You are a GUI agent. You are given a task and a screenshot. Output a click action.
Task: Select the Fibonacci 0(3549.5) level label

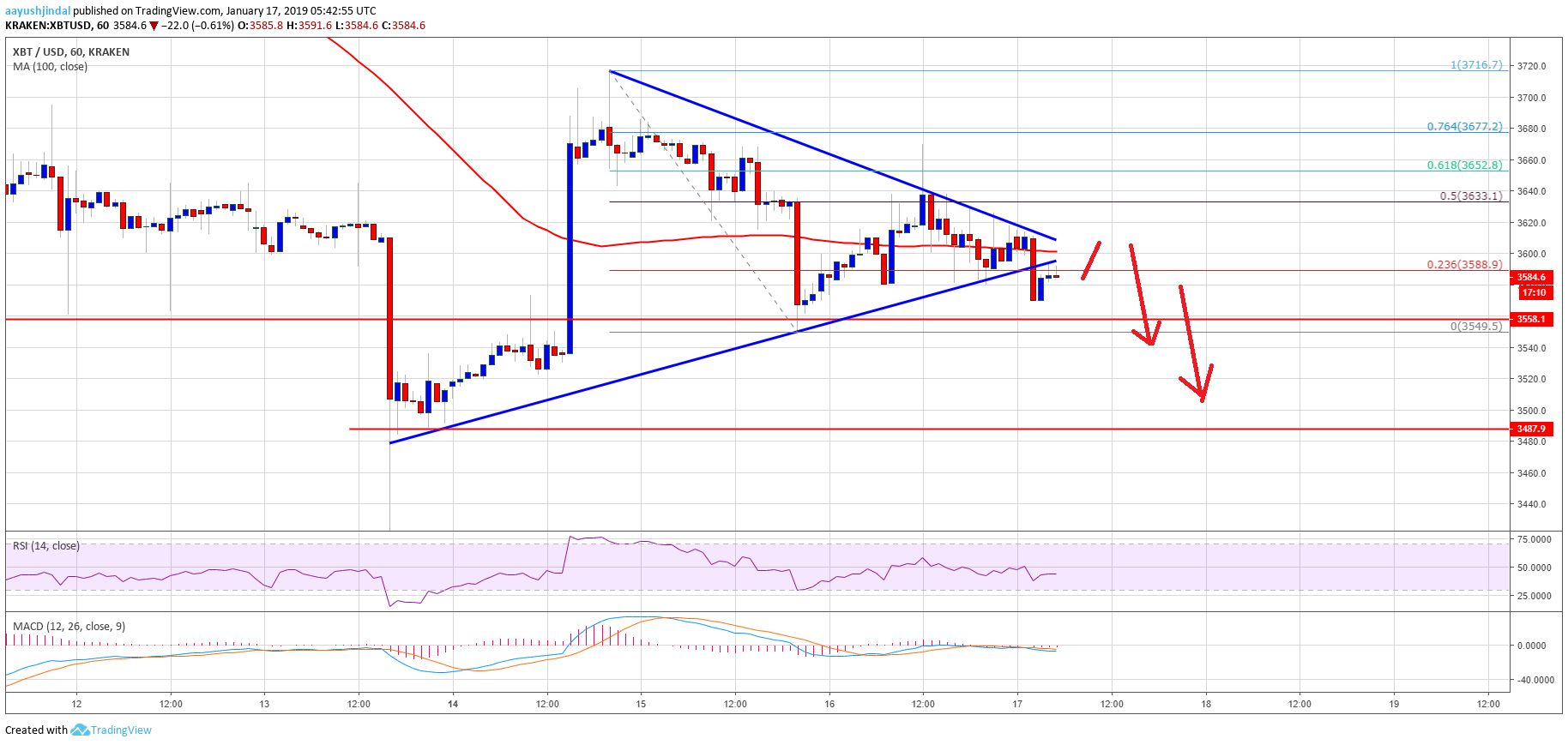(1476, 327)
